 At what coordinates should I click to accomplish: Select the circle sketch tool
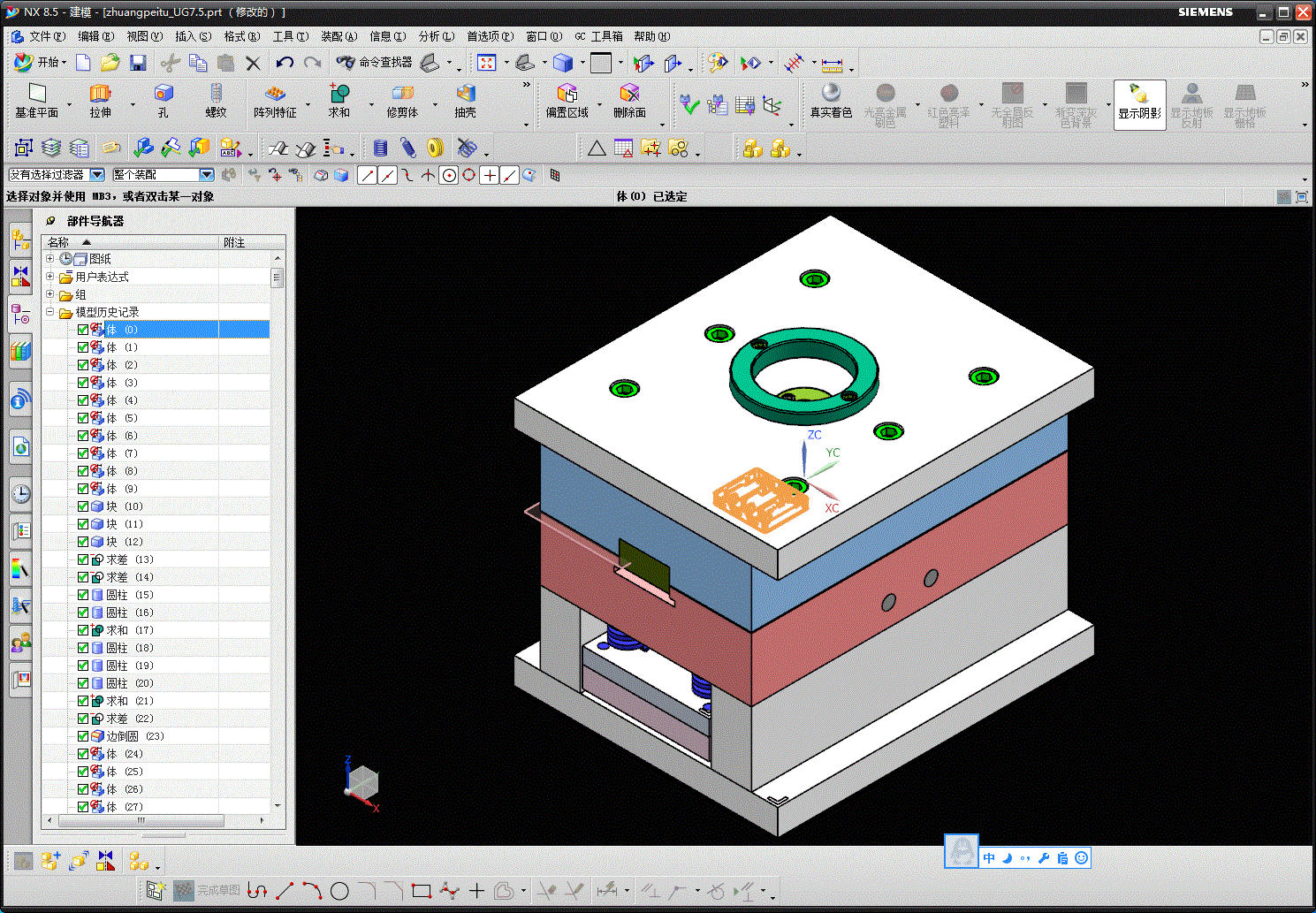(339, 891)
